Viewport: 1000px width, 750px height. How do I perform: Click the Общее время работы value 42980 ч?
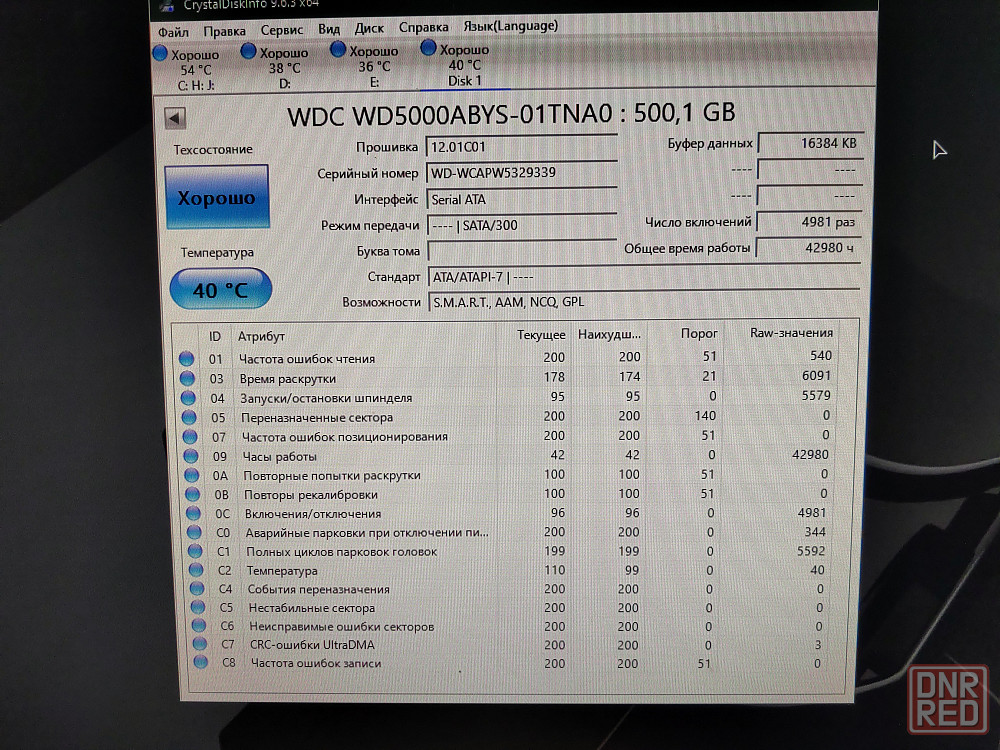coord(809,248)
